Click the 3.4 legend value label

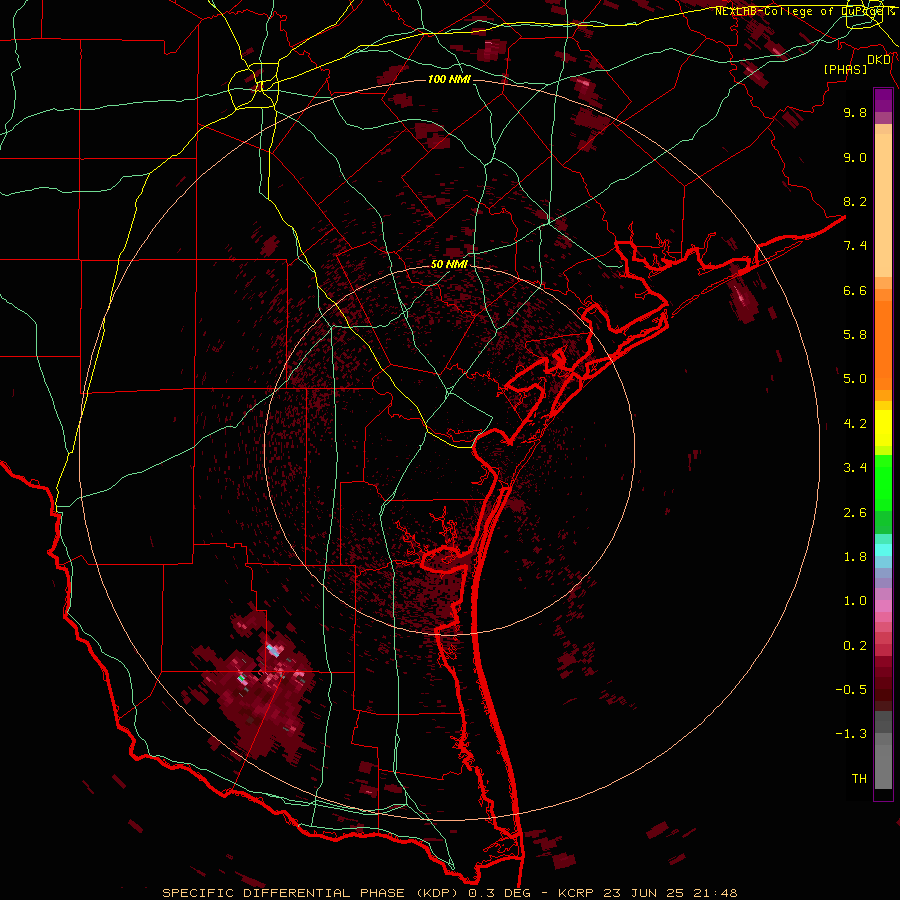coord(855,468)
